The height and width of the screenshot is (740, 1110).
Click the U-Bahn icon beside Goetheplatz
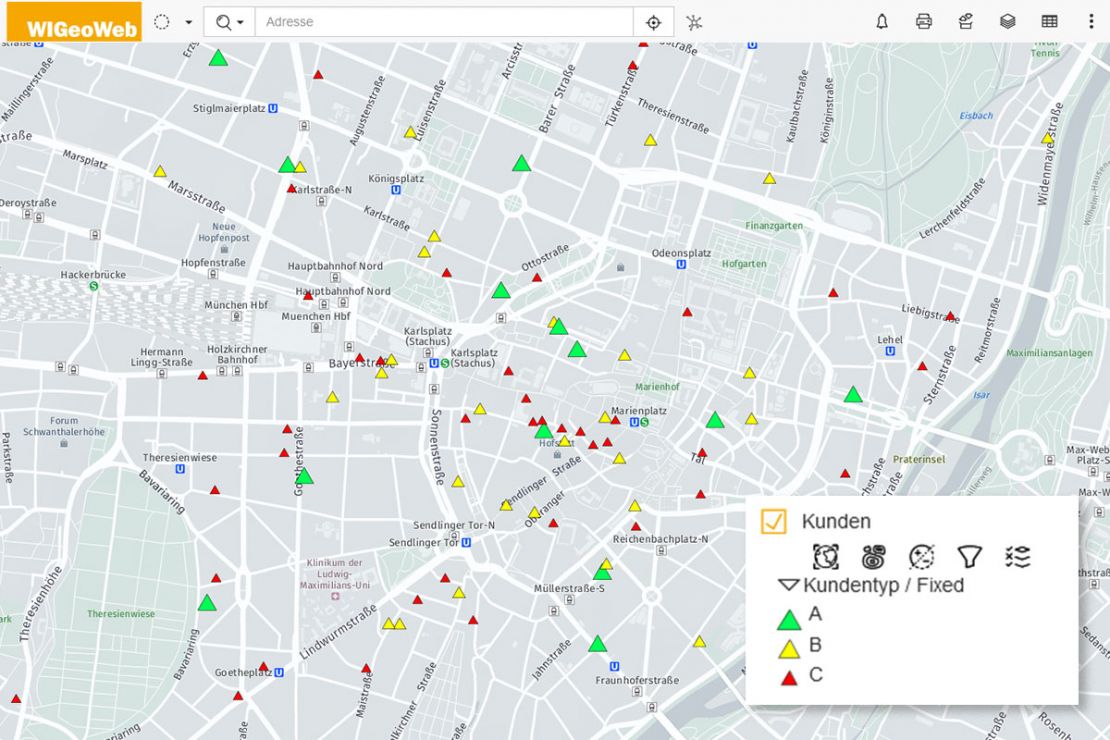(x=279, y=672)
